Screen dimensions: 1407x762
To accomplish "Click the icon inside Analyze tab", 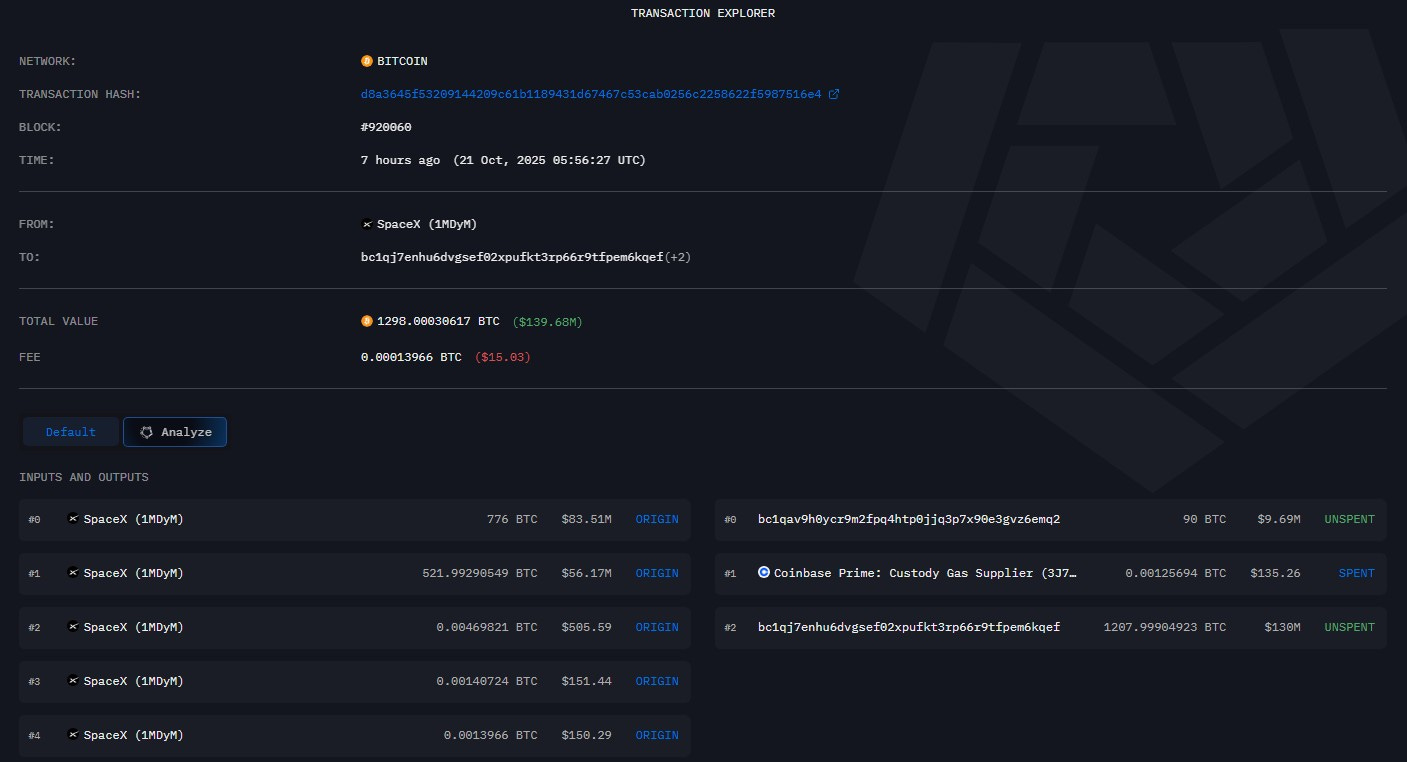I will tap(146, 432).
